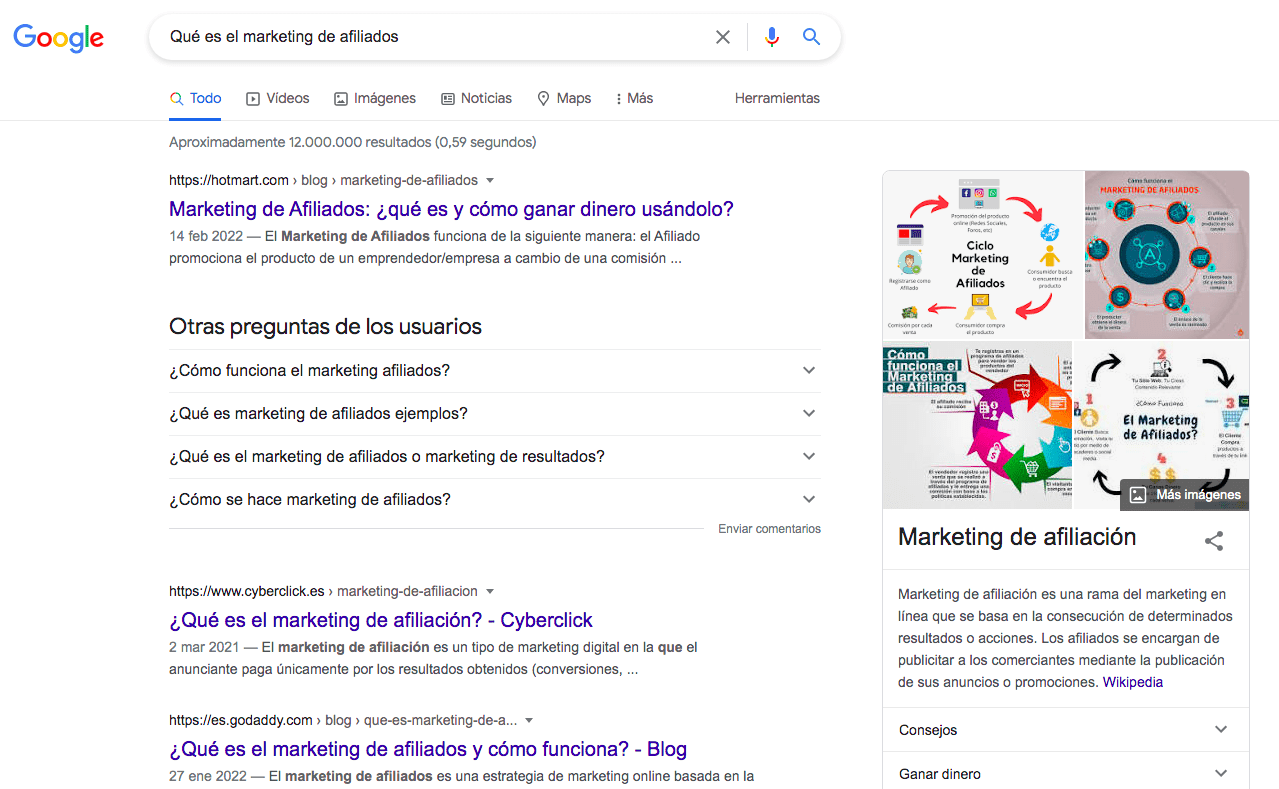This screenshot has height=789, width=1279.
Task: Clear the search query with the X icon
Action: point(722,36)
